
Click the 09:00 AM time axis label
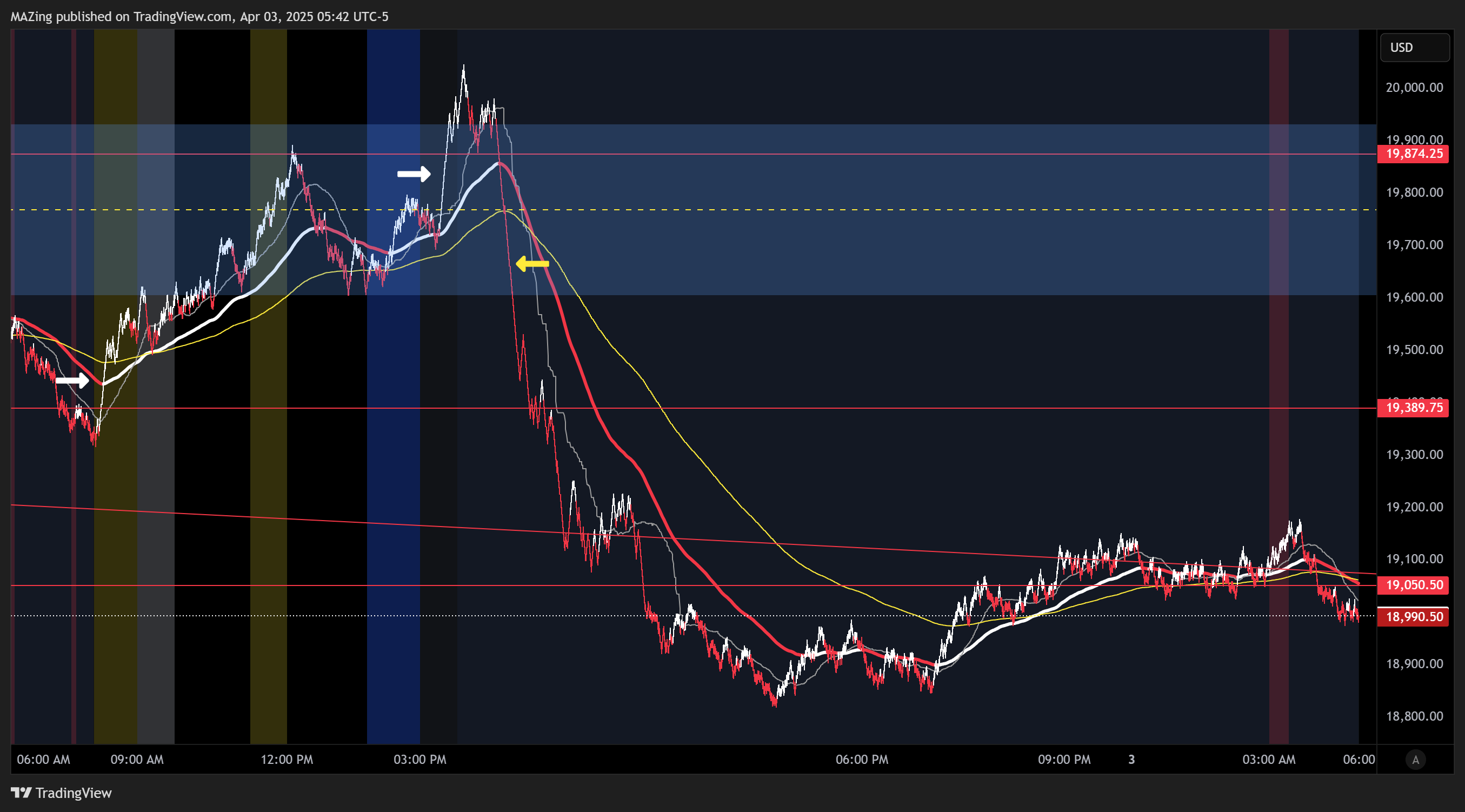(x=137, y=760)
